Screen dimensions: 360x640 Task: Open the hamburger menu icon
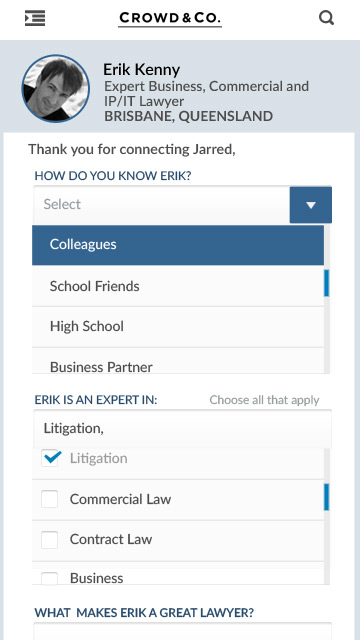click(35, 18)
